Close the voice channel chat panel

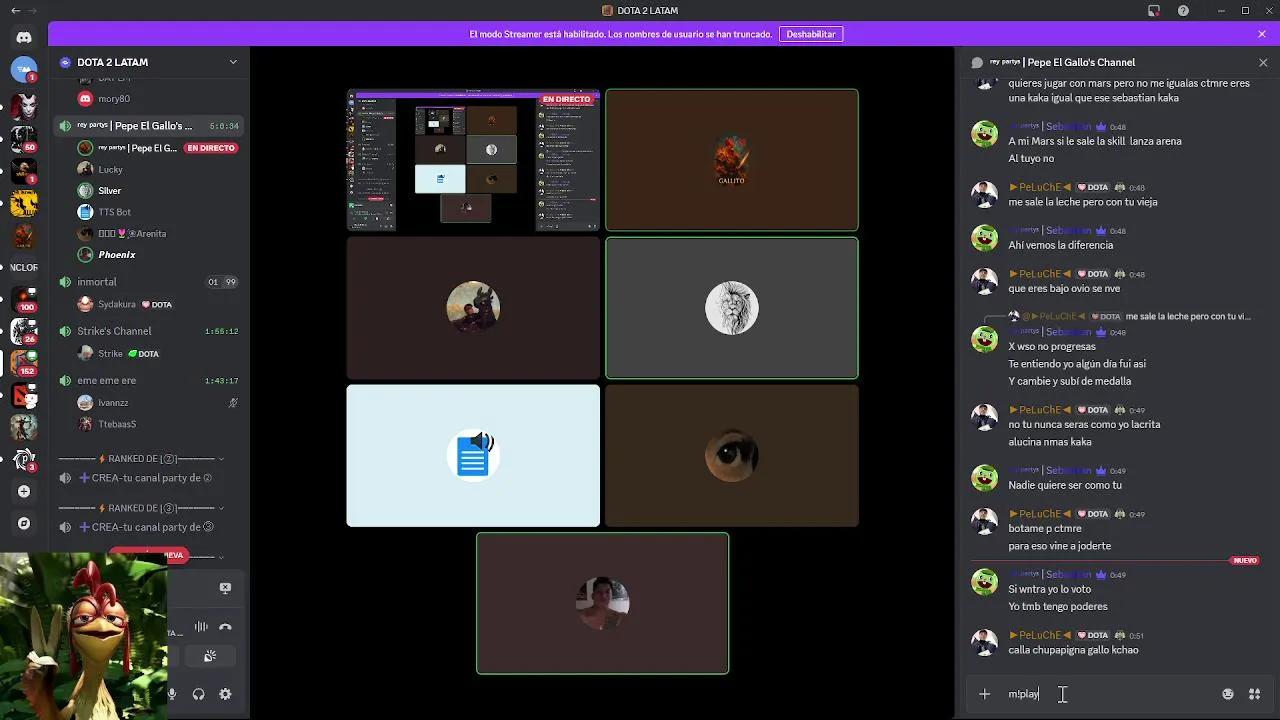pyautogui.click(x=1263, y=62)
